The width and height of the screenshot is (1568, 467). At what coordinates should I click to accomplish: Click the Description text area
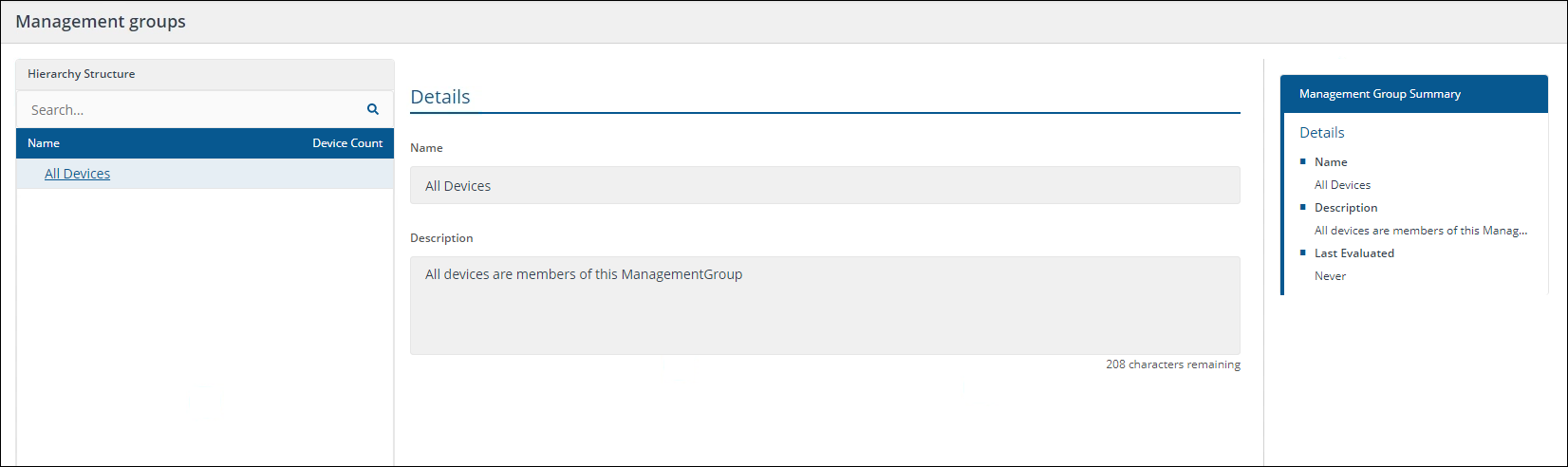(x=824, y=305)
